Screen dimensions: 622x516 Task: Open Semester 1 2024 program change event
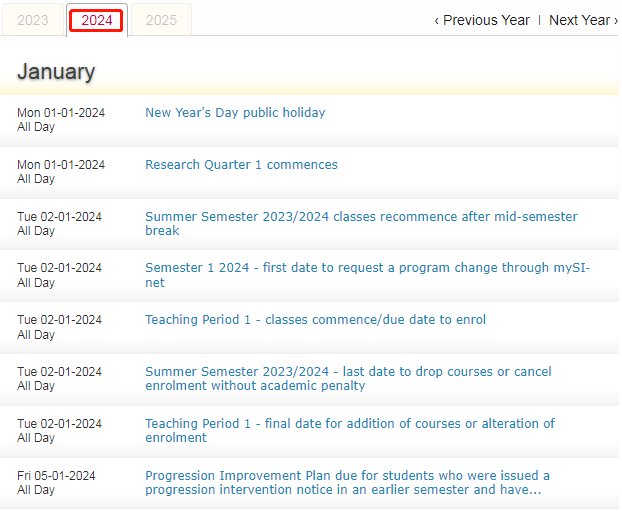tap(368, 275)
